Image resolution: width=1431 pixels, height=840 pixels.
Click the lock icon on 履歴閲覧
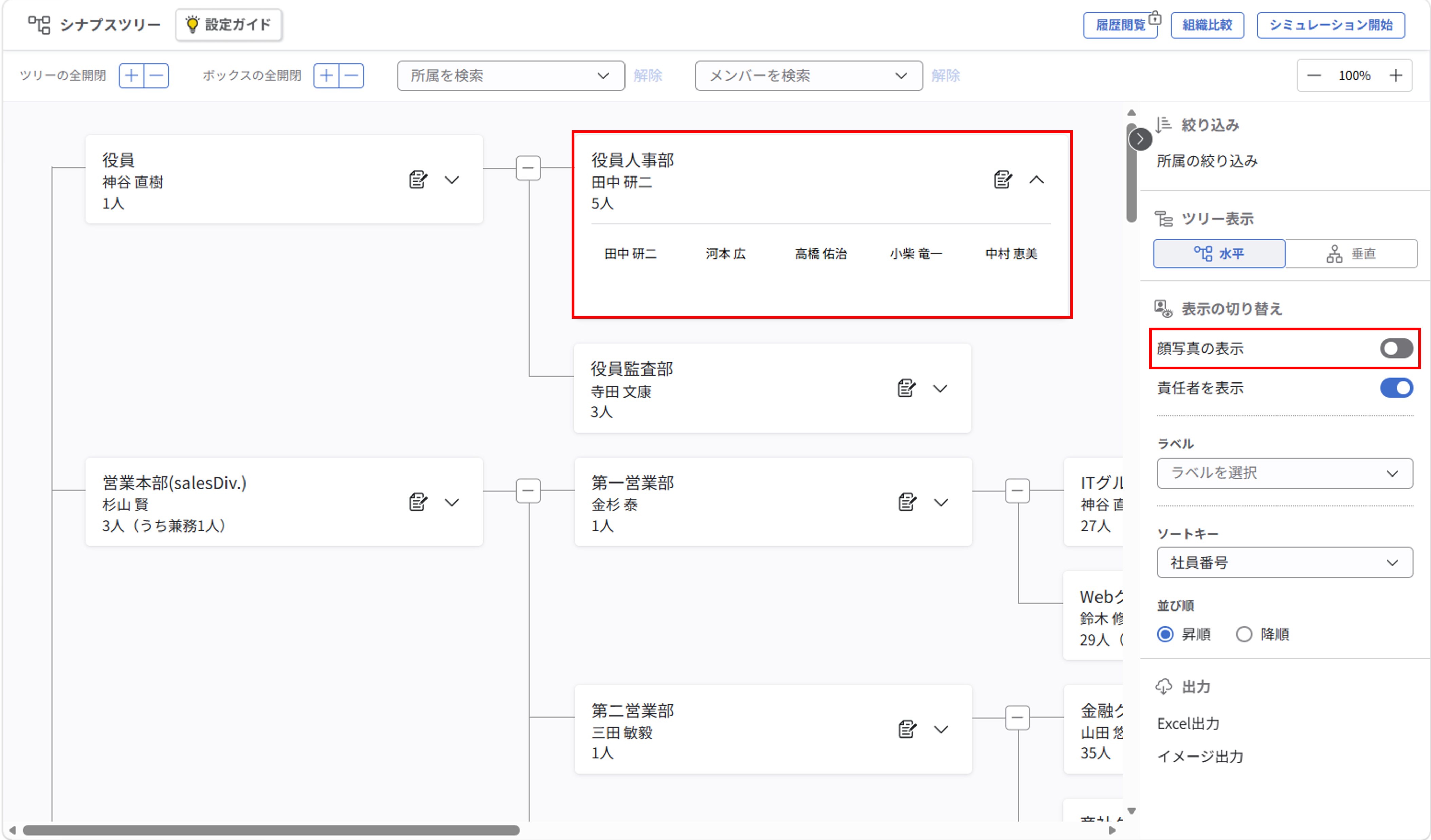(1155, 19)
